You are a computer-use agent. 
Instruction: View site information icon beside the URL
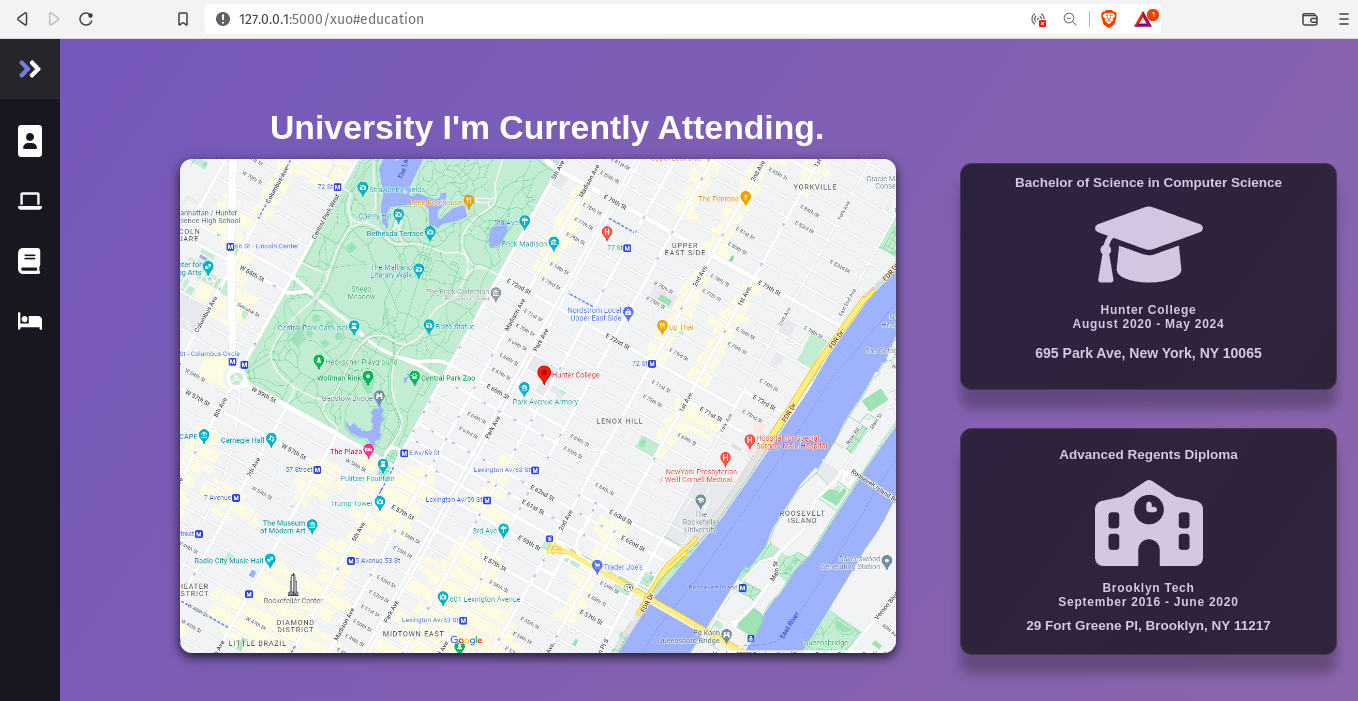pos(223,19)
